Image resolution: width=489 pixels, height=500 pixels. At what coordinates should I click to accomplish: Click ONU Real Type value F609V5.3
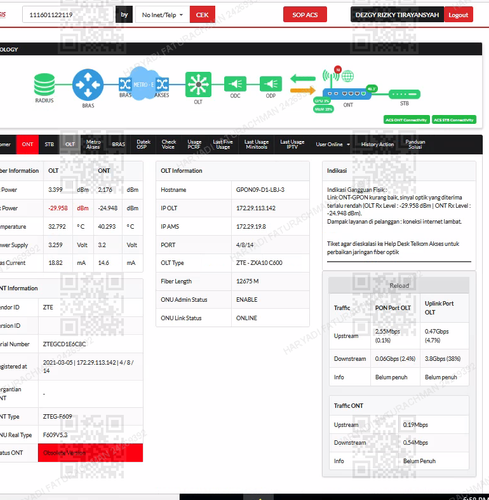click(55, 435)
